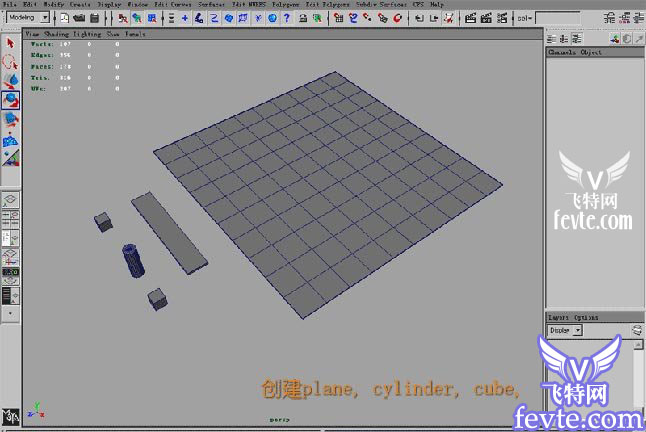Image resolution: width=646 pixels, height=432 pixels.
Task: Toggle the surfaces selection mask
Action: pos(229,18)
